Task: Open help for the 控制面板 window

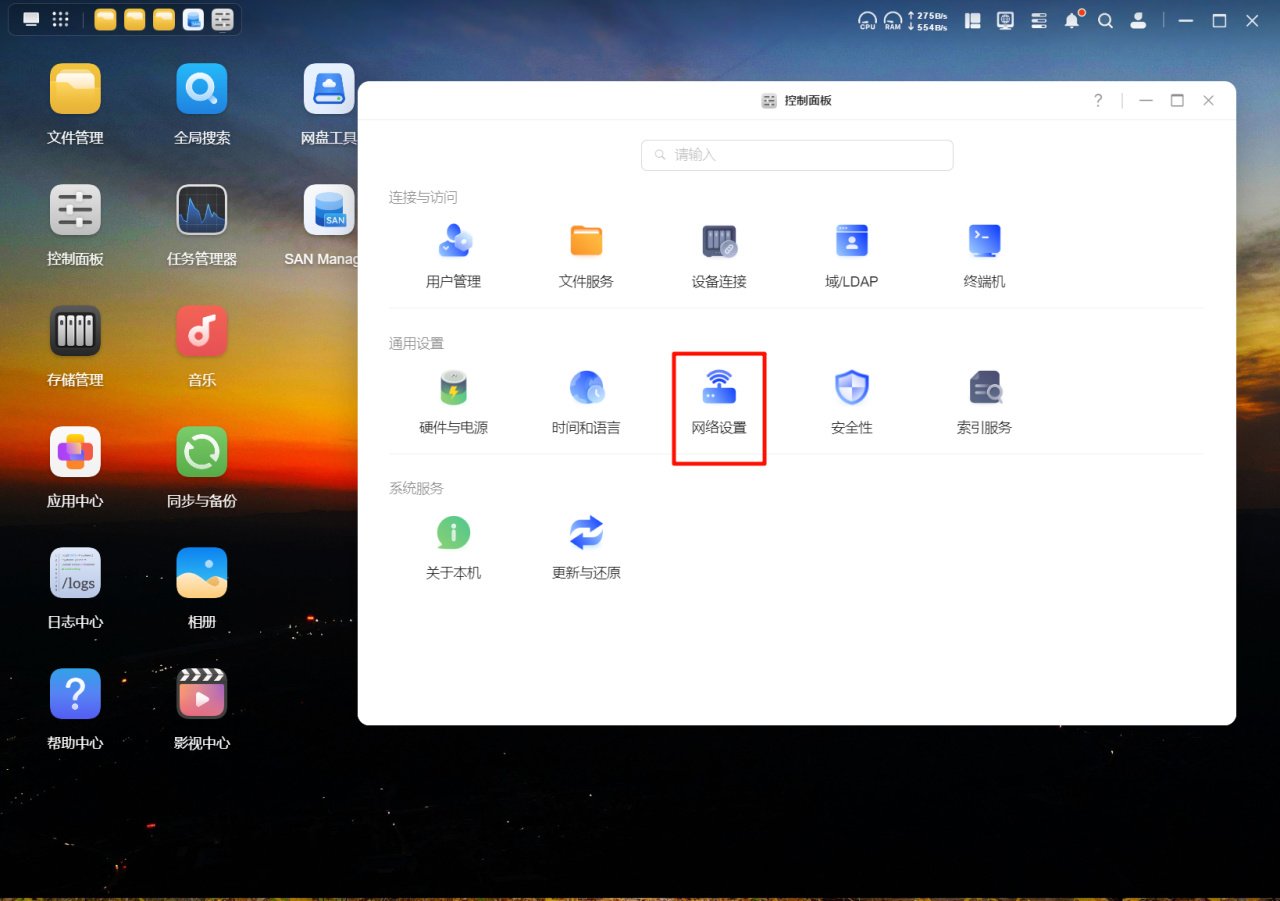Action: (x=1098, y=100)
